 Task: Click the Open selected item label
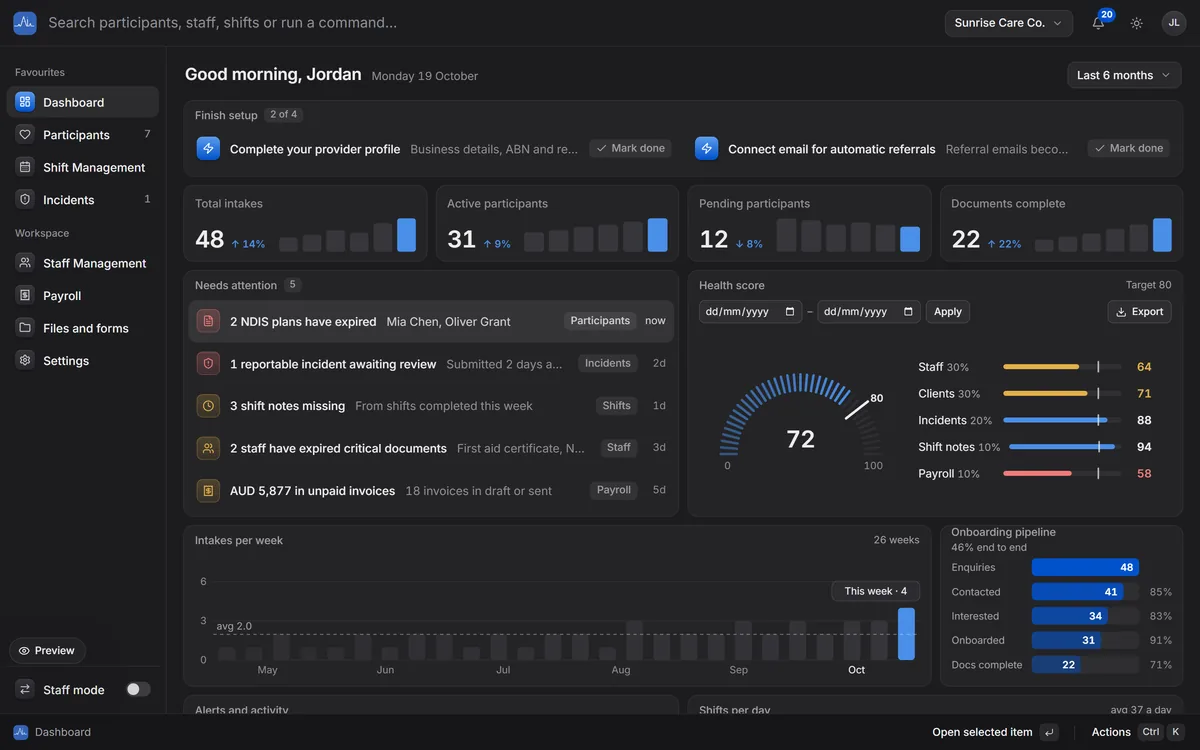(x=982, y=732)
